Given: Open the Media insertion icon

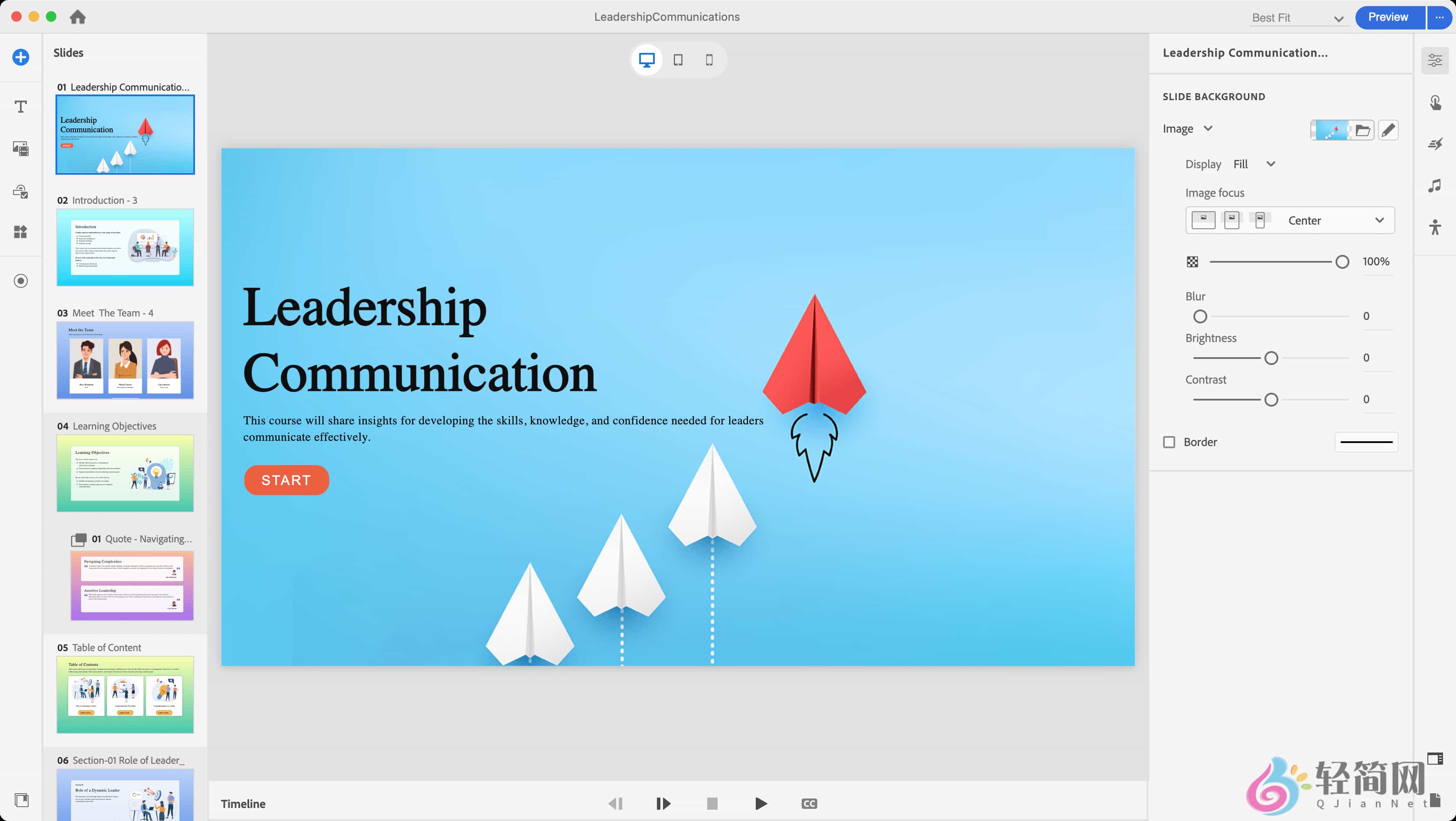Looking at the screenshot, I should 21,149.
